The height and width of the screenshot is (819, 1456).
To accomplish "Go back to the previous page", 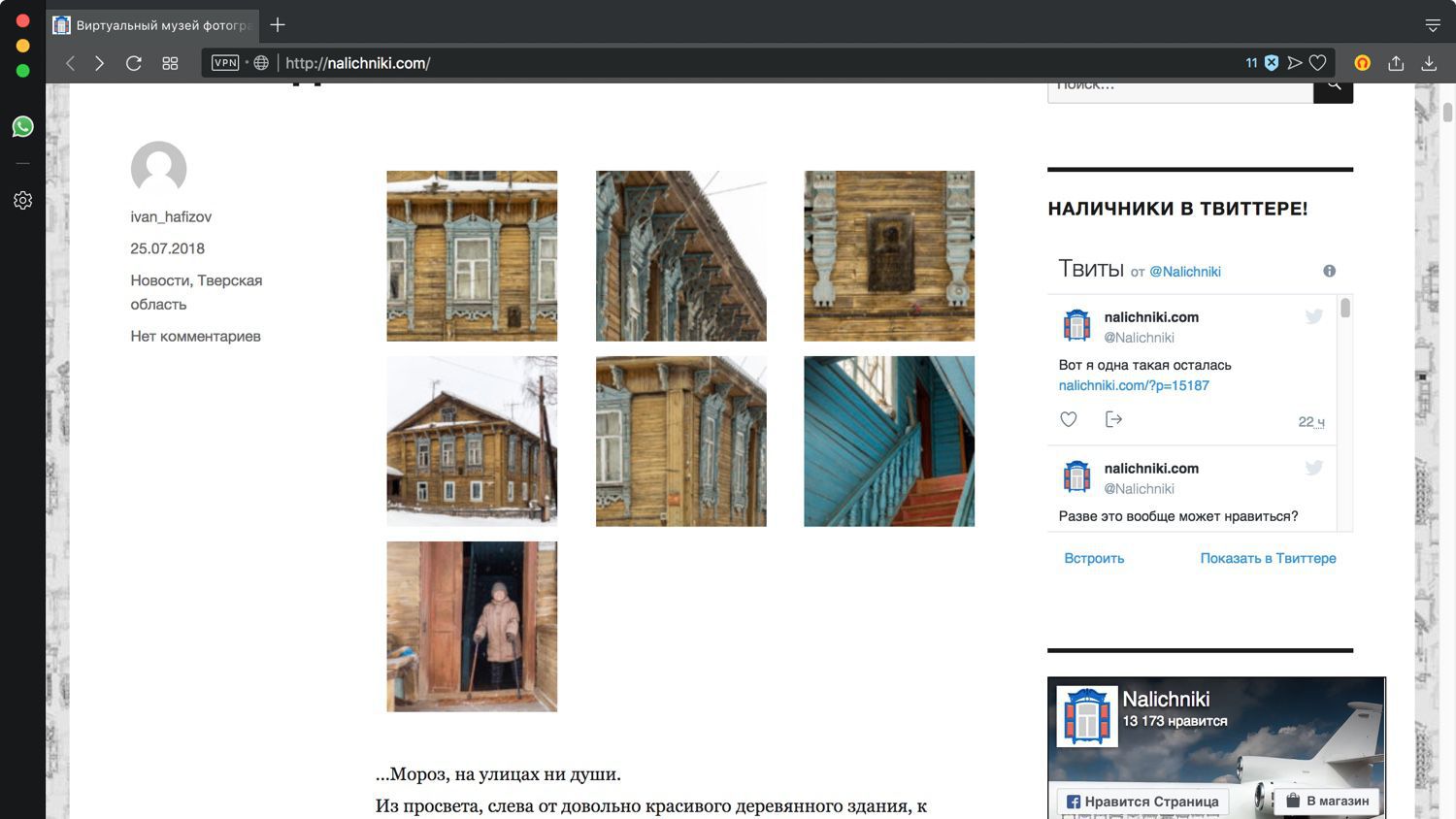I will [70, 63].
